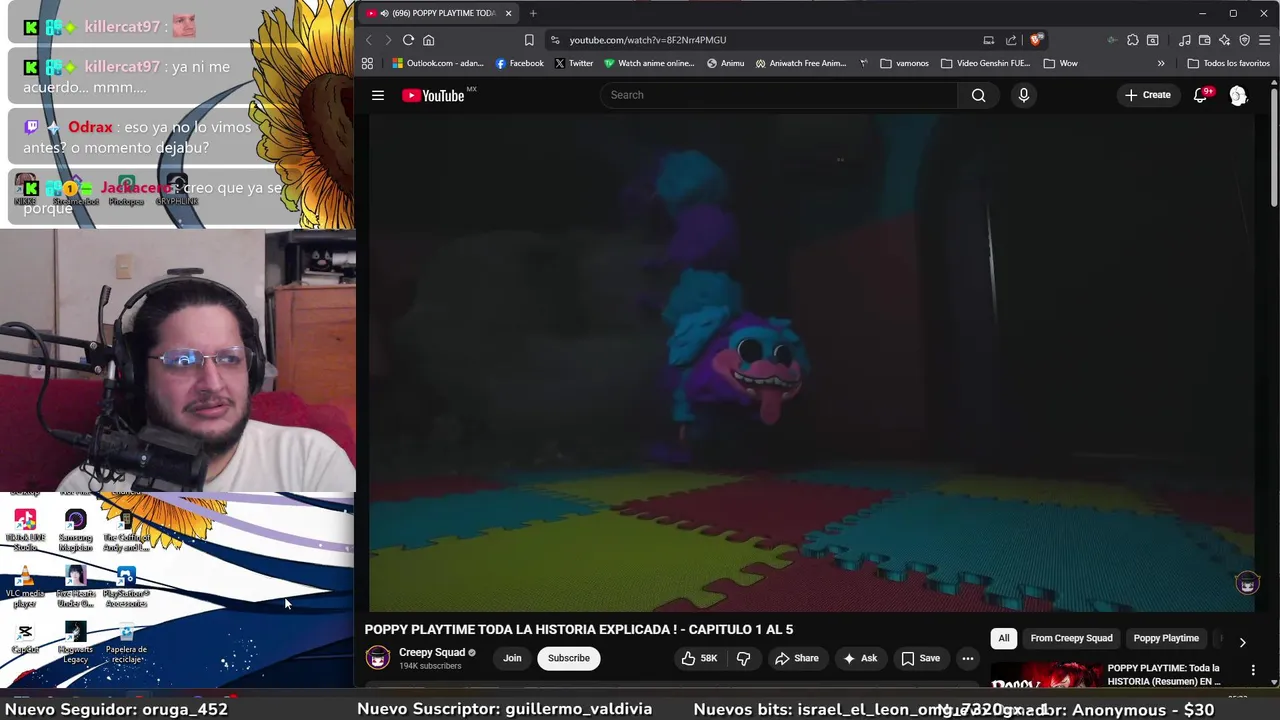
Task: Click the Ask AI button
Action: (x=860, y=658)
